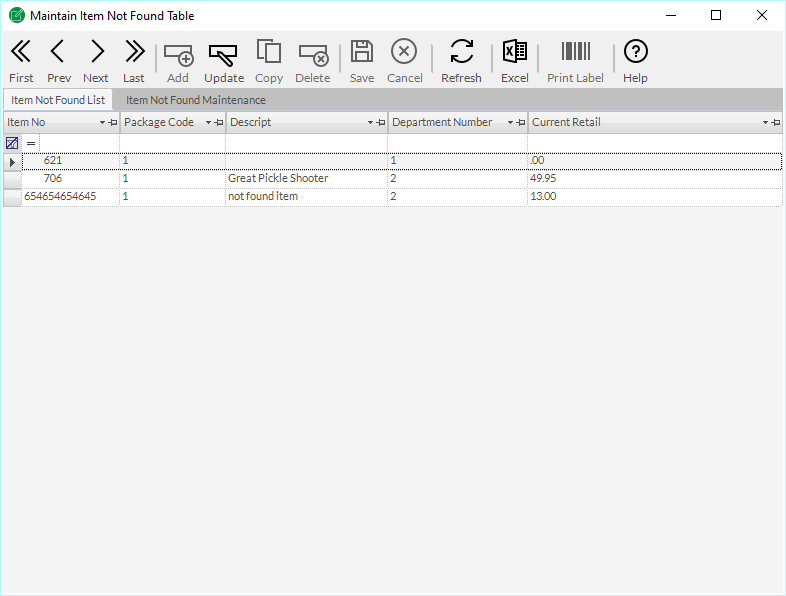
Task: Toggle pin on Item No column
Action: pyautogui.click(x=113, y=123)
